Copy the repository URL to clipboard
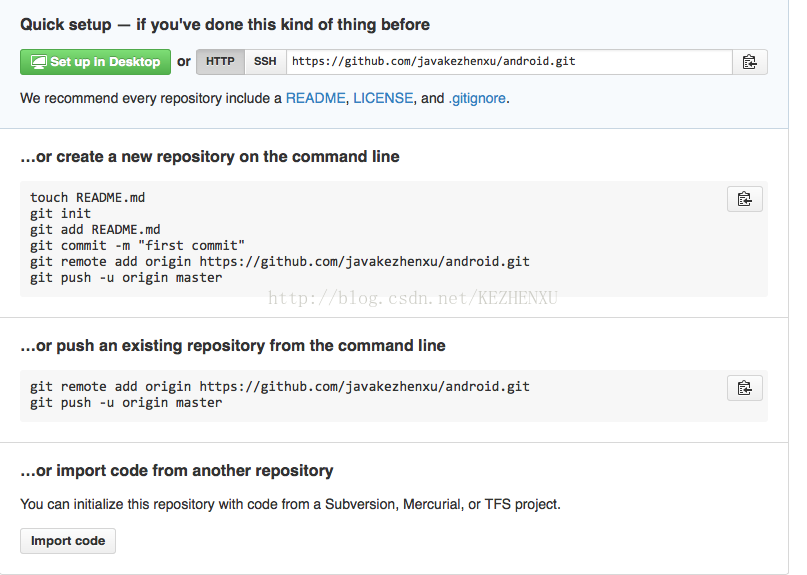The width and height of the screenshot is (807, 575). (749, 62)
